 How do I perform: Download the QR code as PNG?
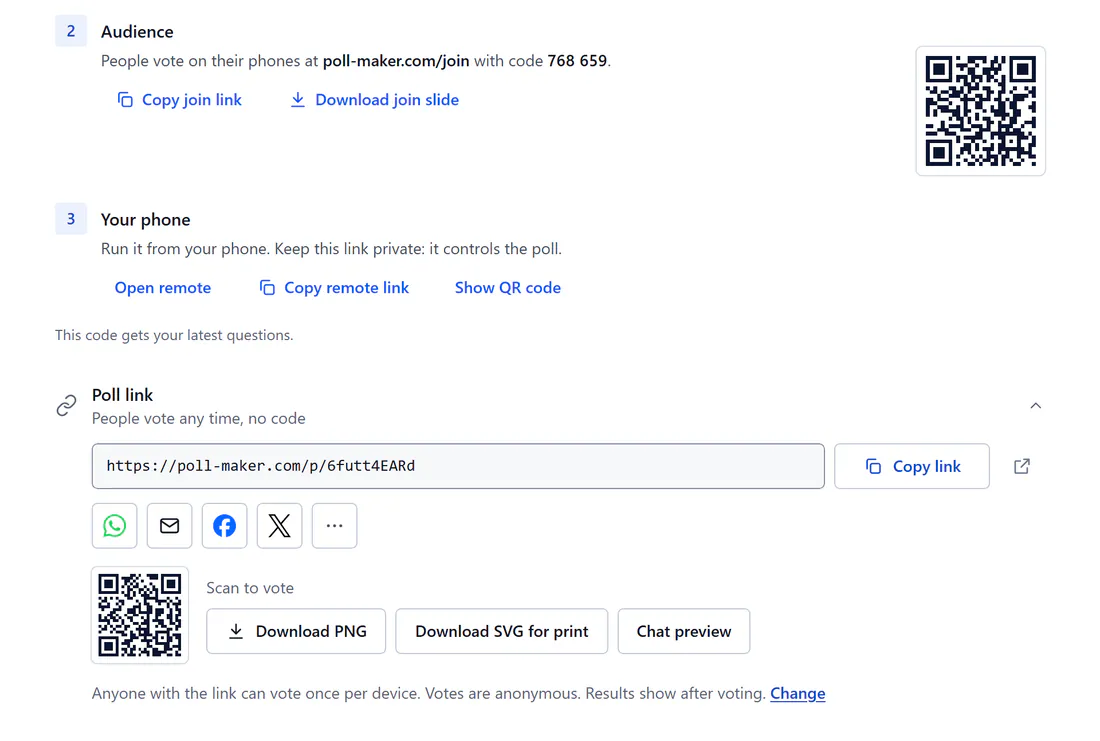[x=296, y=631]
